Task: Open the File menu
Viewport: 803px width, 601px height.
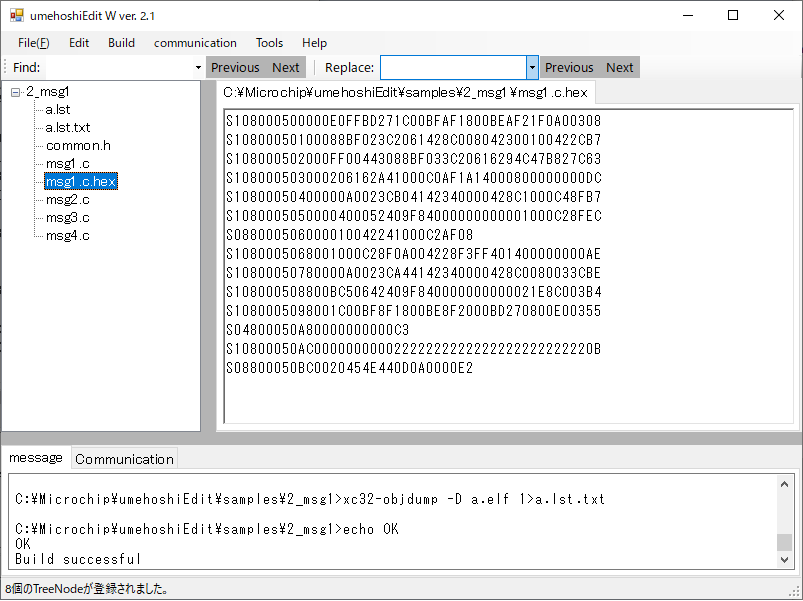Action: coord(34,43)
